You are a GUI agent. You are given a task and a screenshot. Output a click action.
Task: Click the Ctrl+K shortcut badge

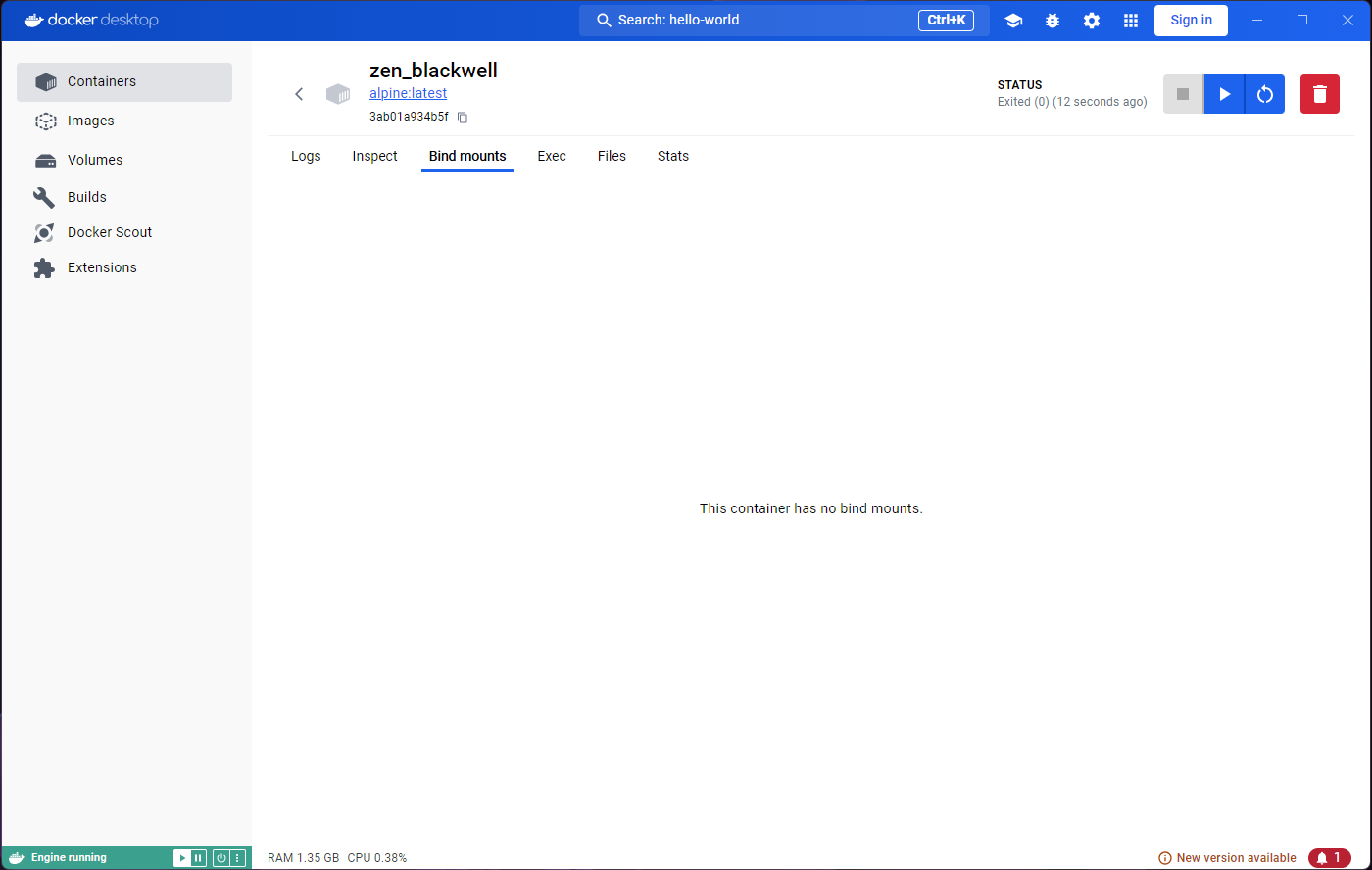(x=946, y=21)
